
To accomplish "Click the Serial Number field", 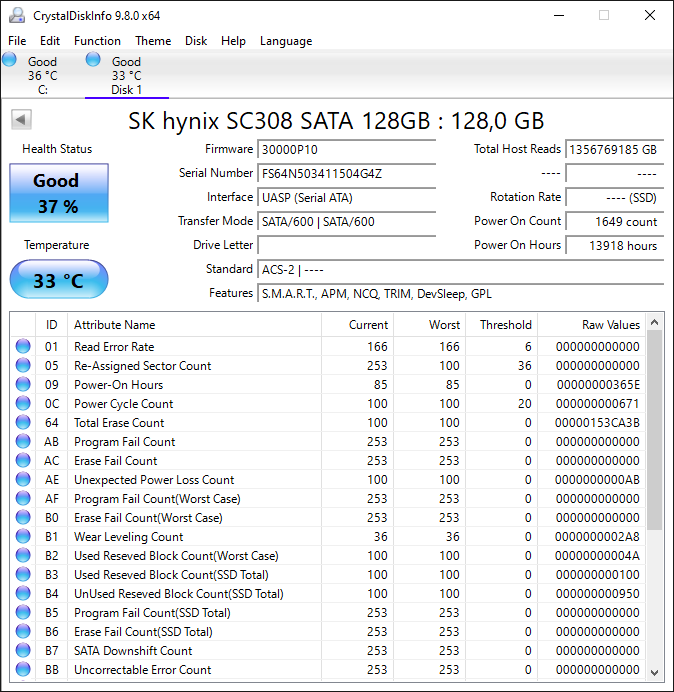I will click(x=346, y=173).
